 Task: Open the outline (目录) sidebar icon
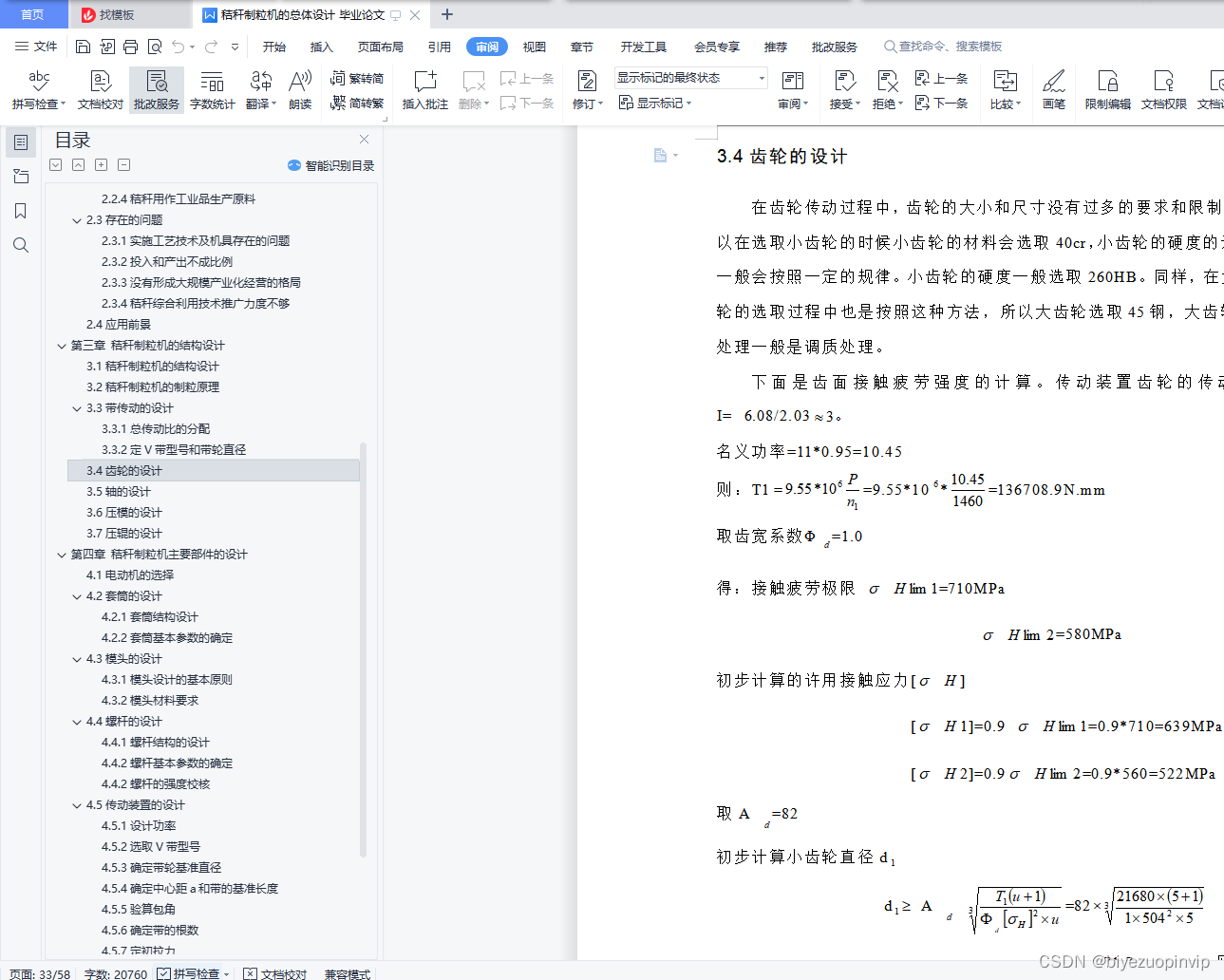point(21,142)
